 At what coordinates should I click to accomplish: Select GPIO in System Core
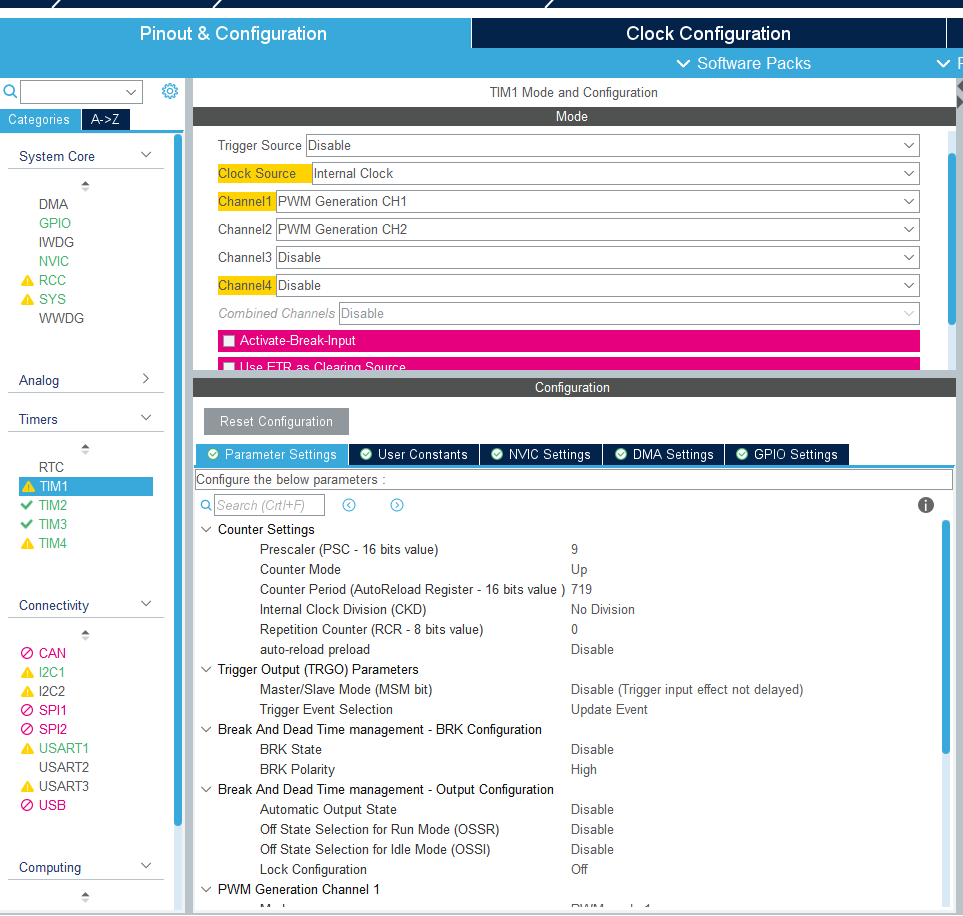point(55,224)
